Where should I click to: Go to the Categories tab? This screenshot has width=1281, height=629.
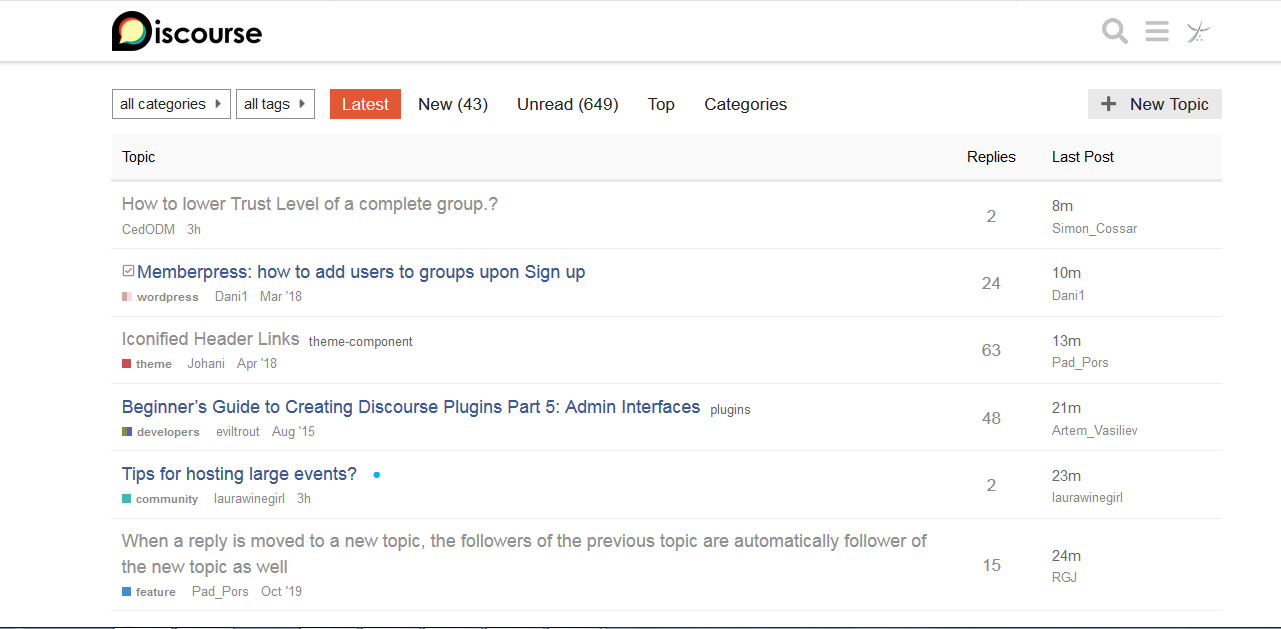coord(745,104)
